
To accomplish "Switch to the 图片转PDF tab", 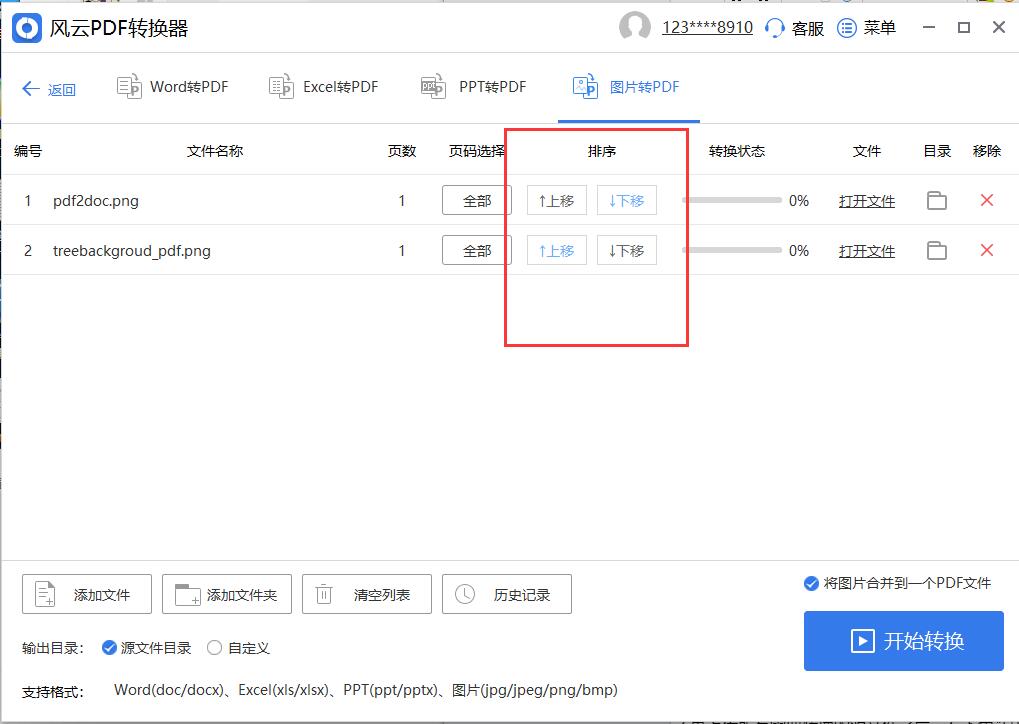I will [628, 86].
